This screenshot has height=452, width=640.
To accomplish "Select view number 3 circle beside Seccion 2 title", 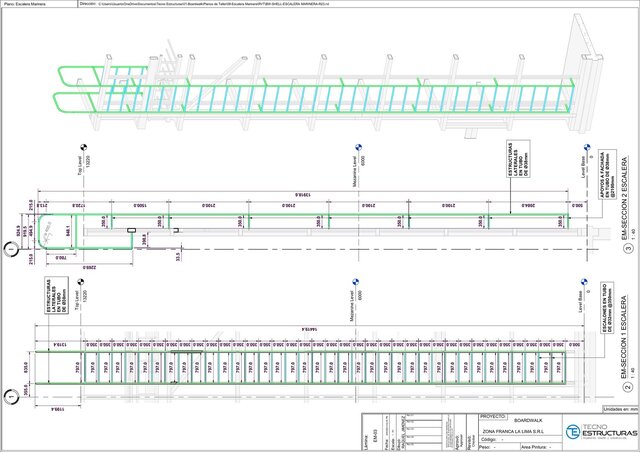I will click(629, 247).
